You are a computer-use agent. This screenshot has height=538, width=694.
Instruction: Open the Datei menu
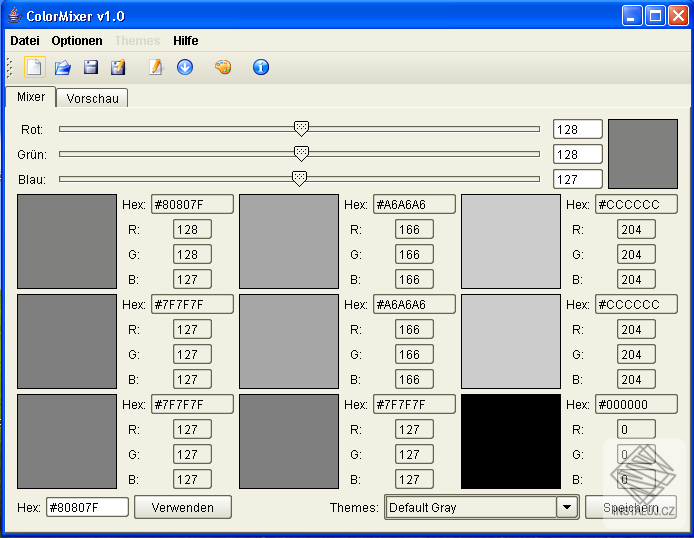pyautogui.click(x=25, y=41)
